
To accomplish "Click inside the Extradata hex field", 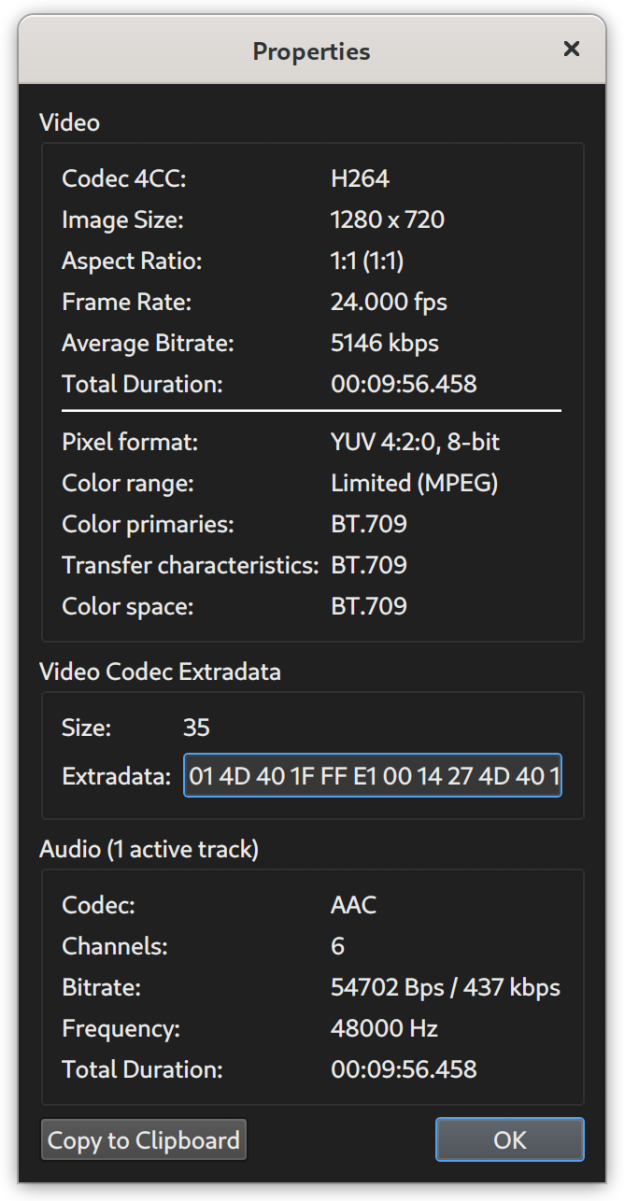I will (x=372, y=776).
